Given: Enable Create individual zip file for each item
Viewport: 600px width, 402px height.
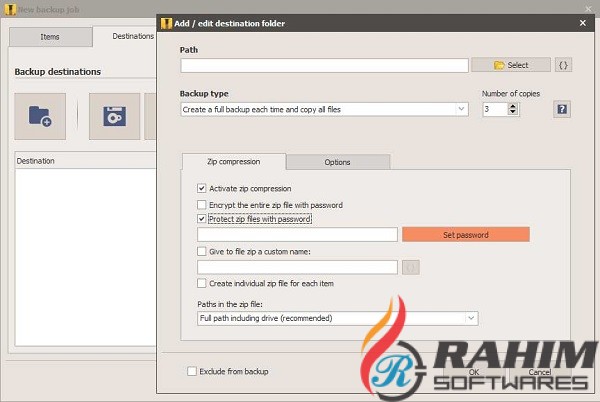Looking at the screenshot, I should point(202,283).
